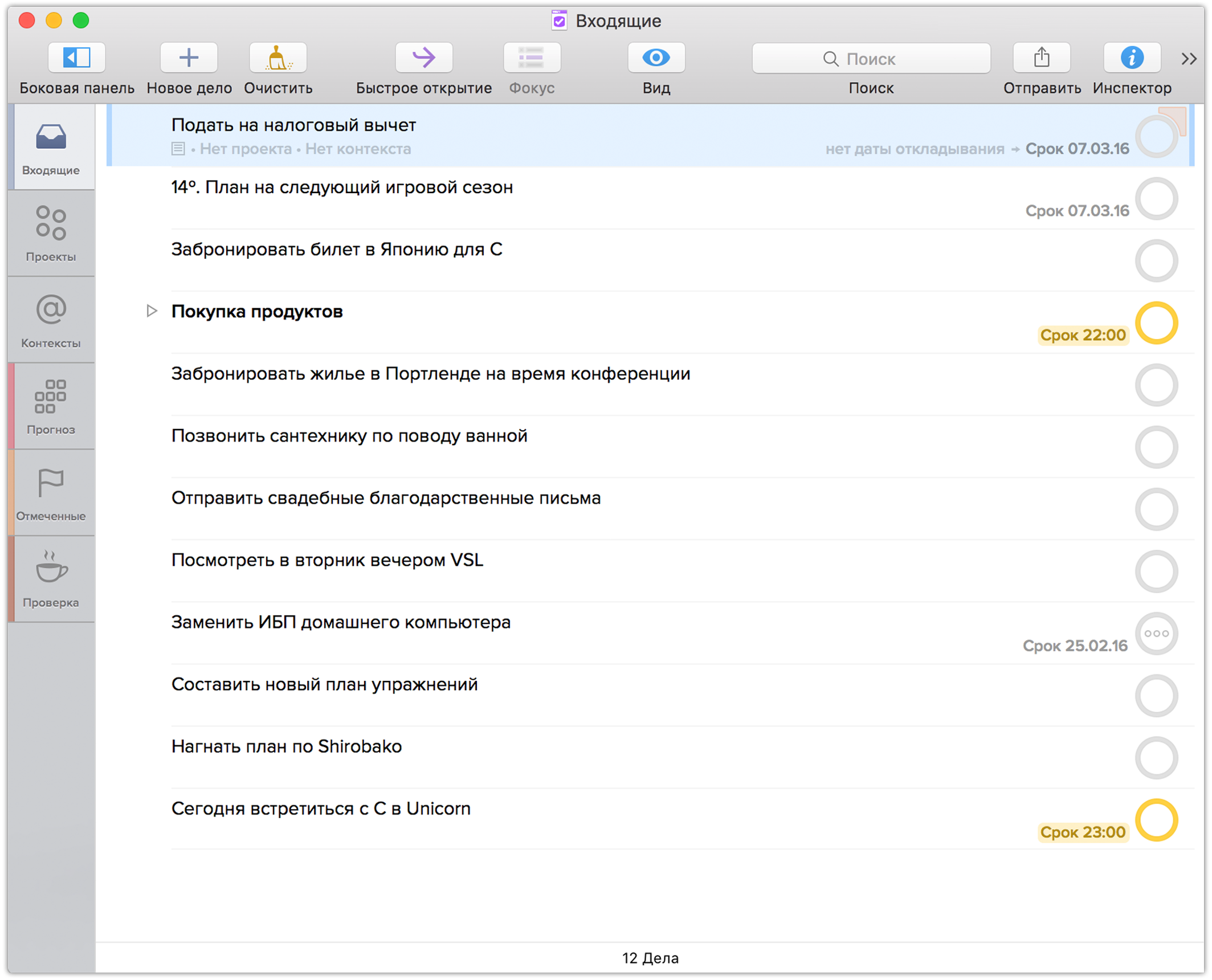Image resolution: width=1212 pixels, height=980 pixels.
Task: Check the Покупка продуктов status circle
Action: (1157, 323)
